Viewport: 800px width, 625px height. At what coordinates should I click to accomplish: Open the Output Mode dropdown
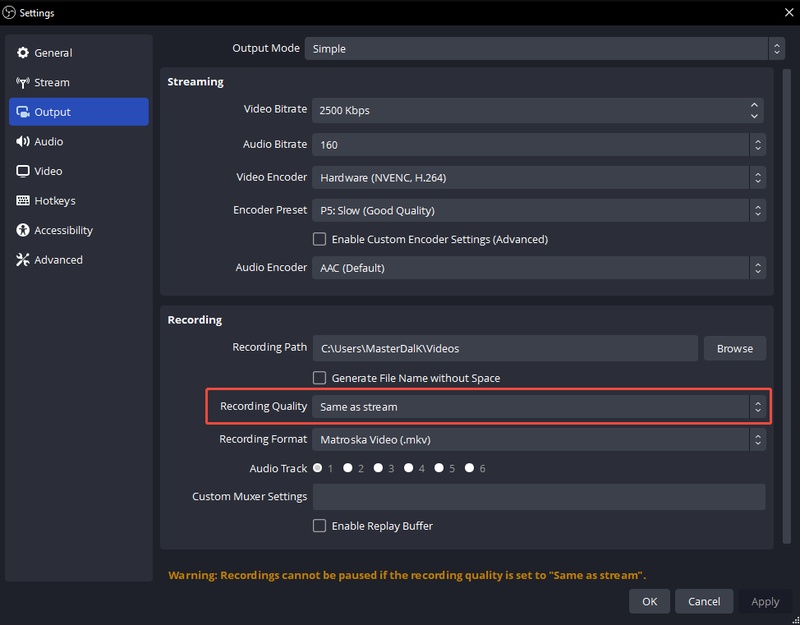[544, 48]
